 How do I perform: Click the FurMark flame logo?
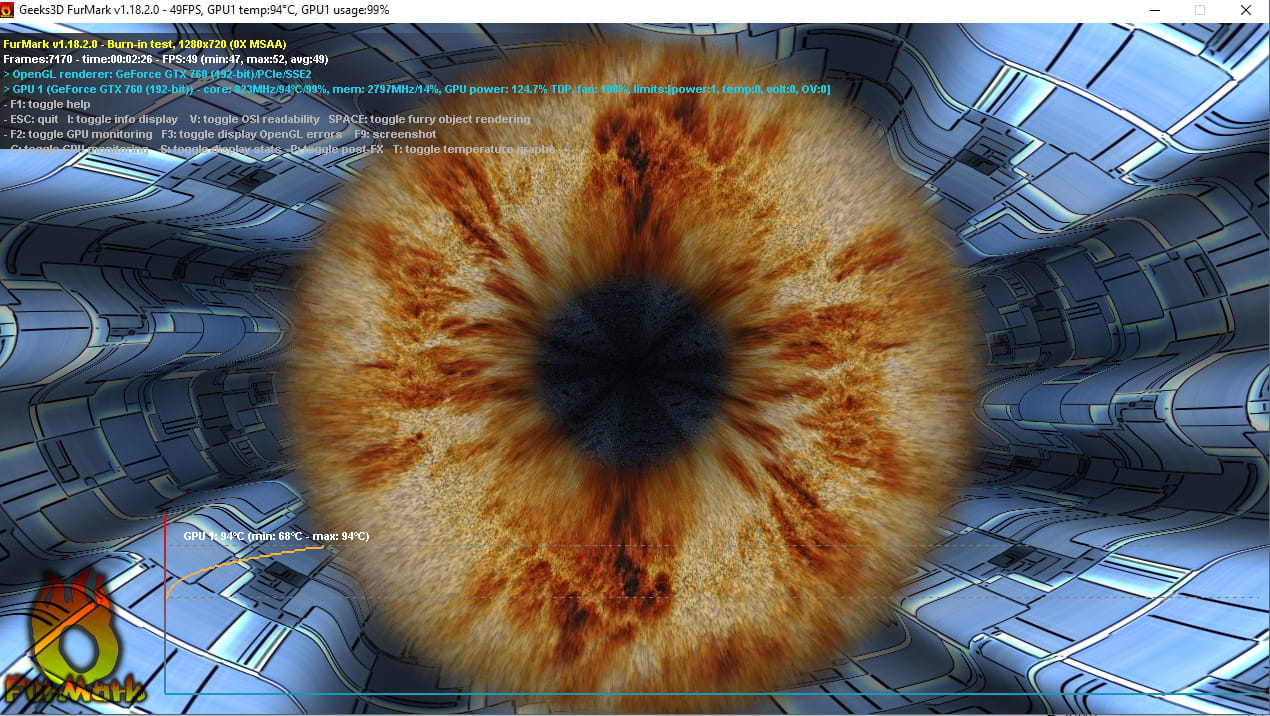[x=73, y=638]
